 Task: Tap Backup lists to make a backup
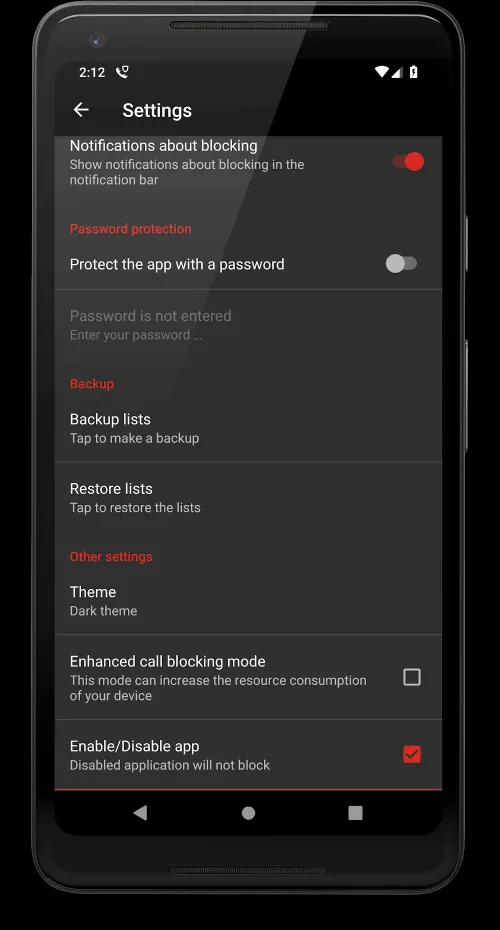[x=248, y=428]
